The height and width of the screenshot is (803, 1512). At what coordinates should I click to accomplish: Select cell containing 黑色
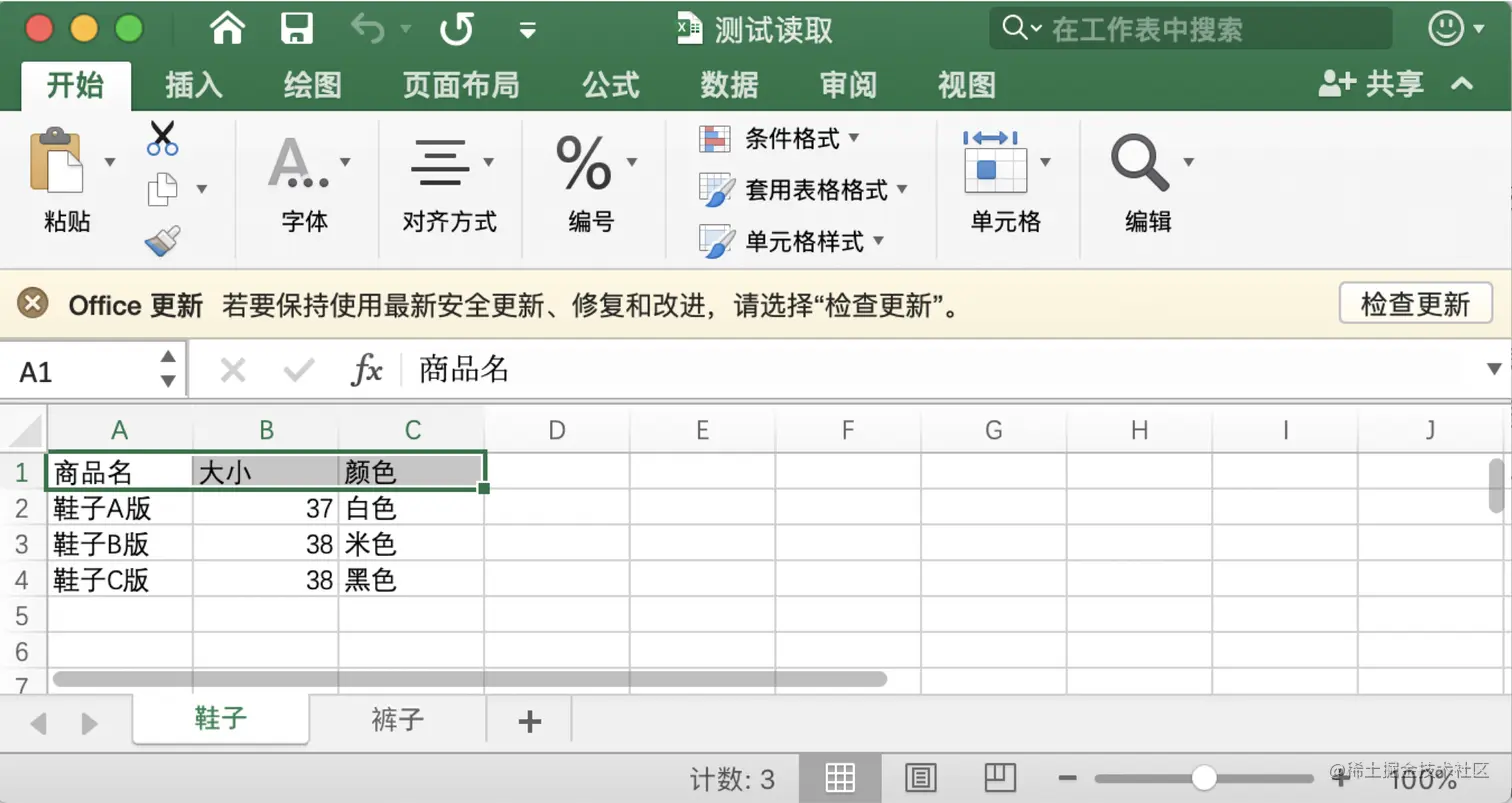412,580
